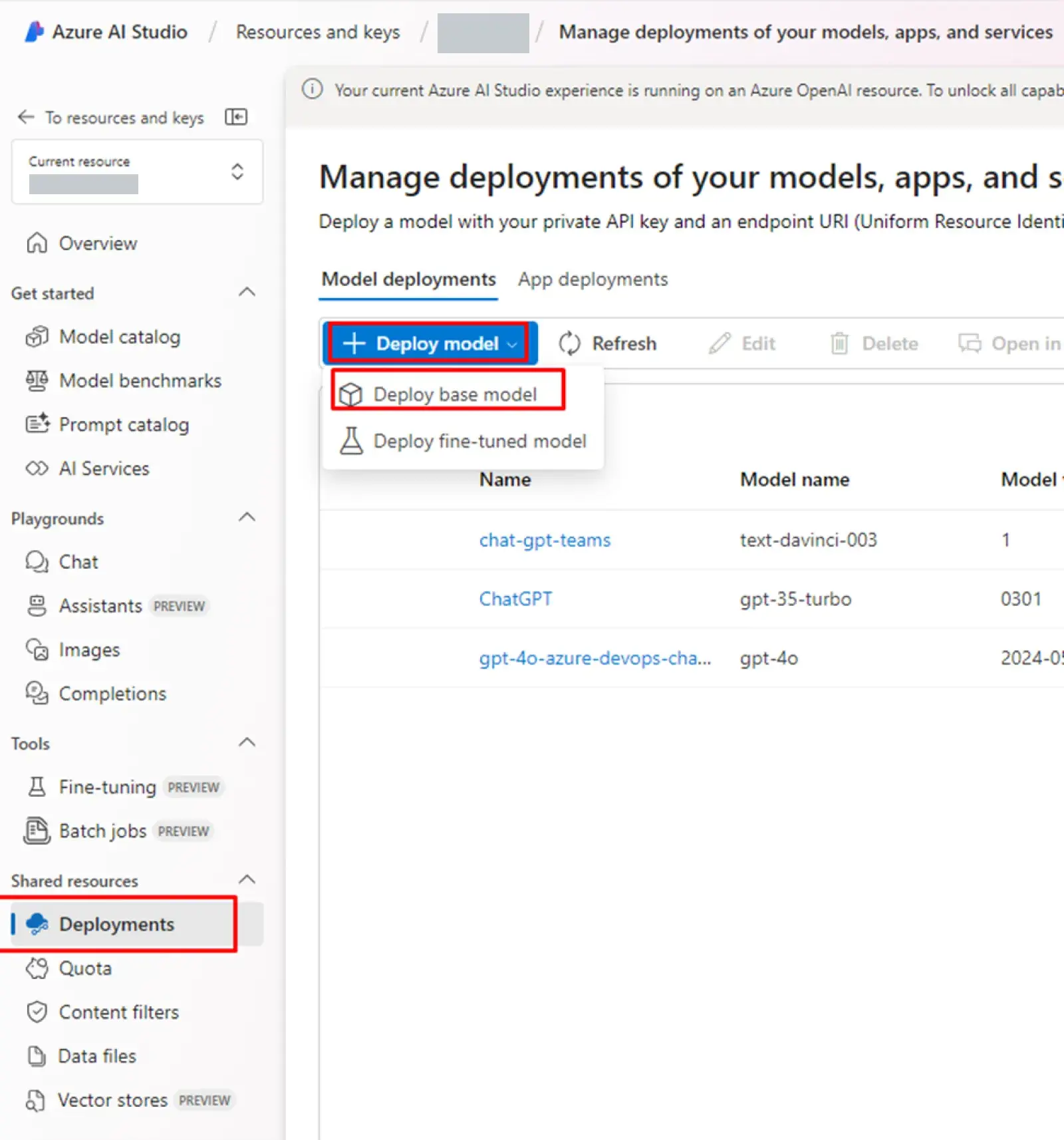Viewport: 1064px width, 1140px height.
Task: Click the AI Services icon
Action: 37,468
